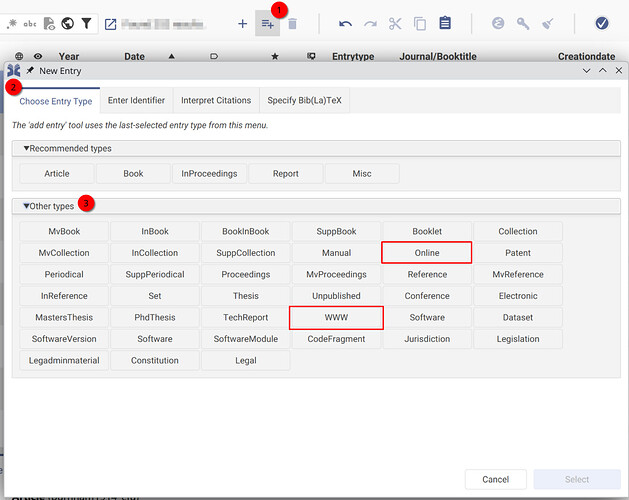Switch to Enter Identifier tab
Image resolution: width=629 pixels, height=500 pixels.
click(136, 100)
